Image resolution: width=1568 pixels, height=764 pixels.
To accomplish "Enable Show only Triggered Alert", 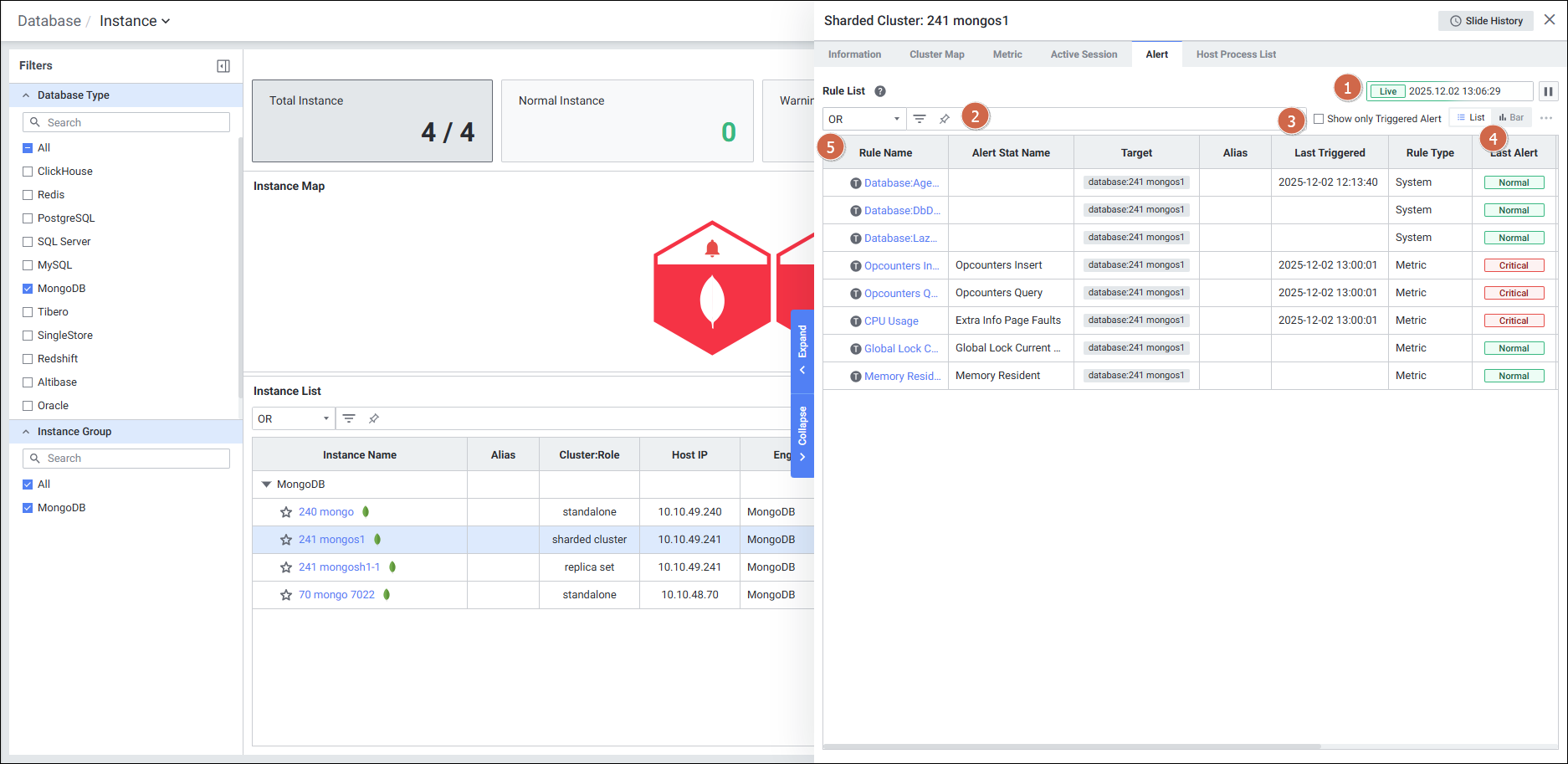I will [x=1319, y=119].
